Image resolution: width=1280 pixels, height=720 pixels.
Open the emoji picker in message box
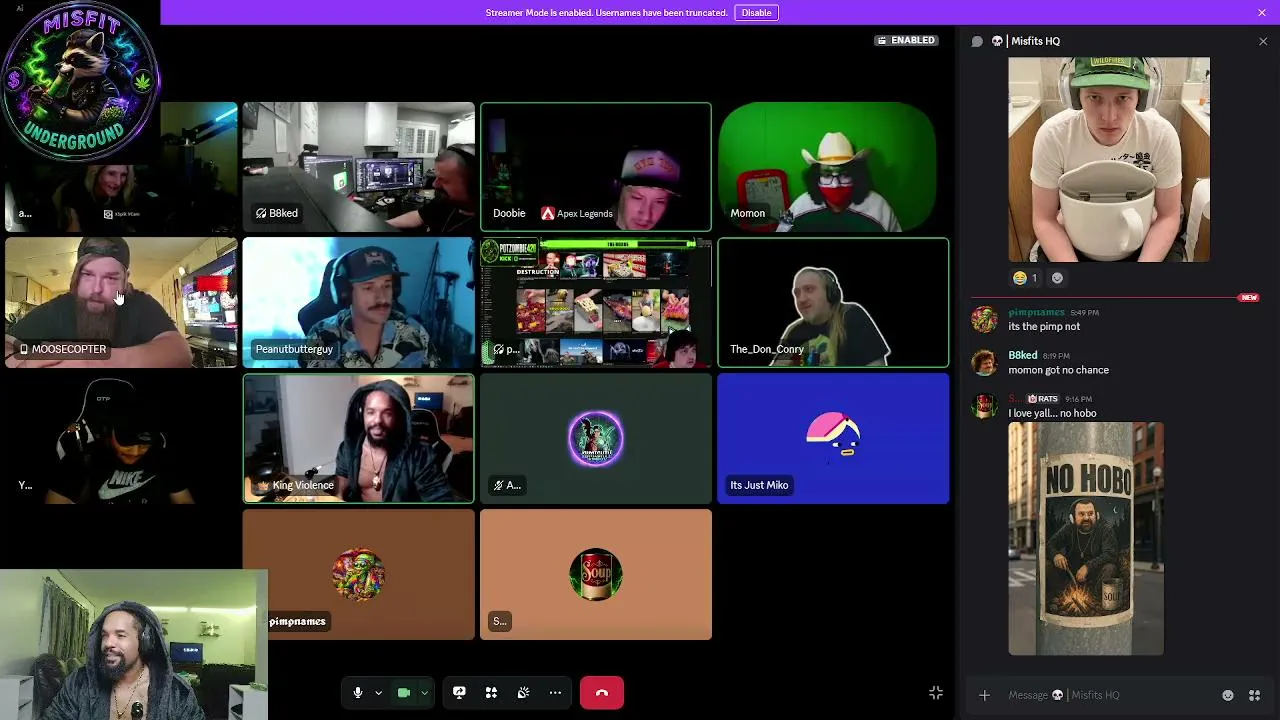1228,695
